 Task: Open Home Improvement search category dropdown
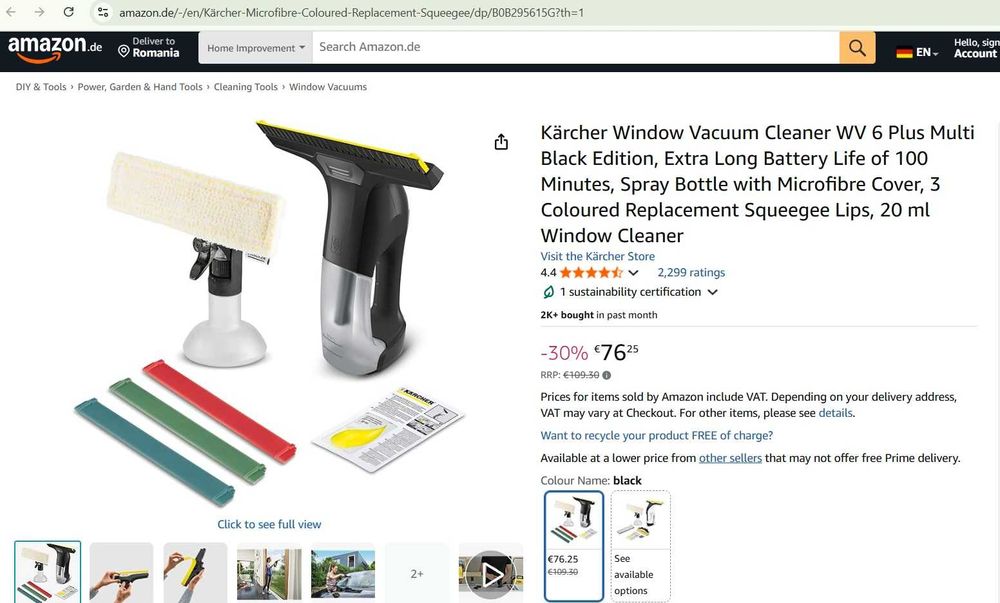255,48
